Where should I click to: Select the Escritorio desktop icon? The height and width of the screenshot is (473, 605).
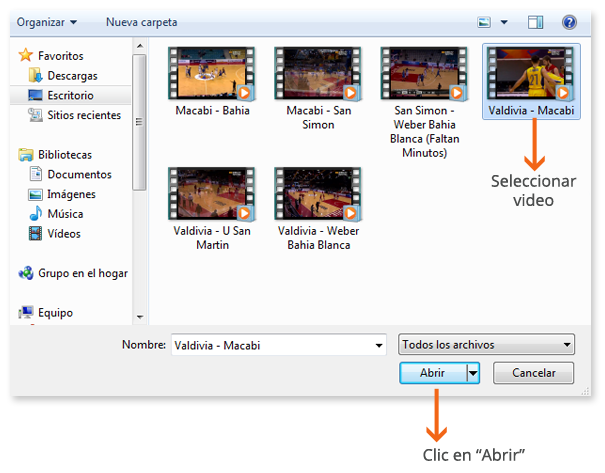pos(35,95)
